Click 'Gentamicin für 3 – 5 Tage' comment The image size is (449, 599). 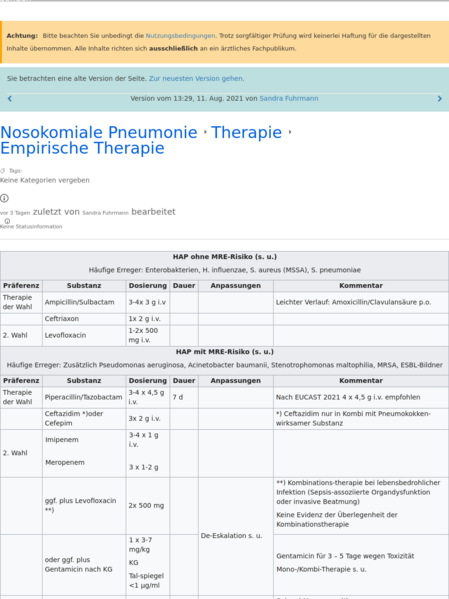click(x=345, y=556)
